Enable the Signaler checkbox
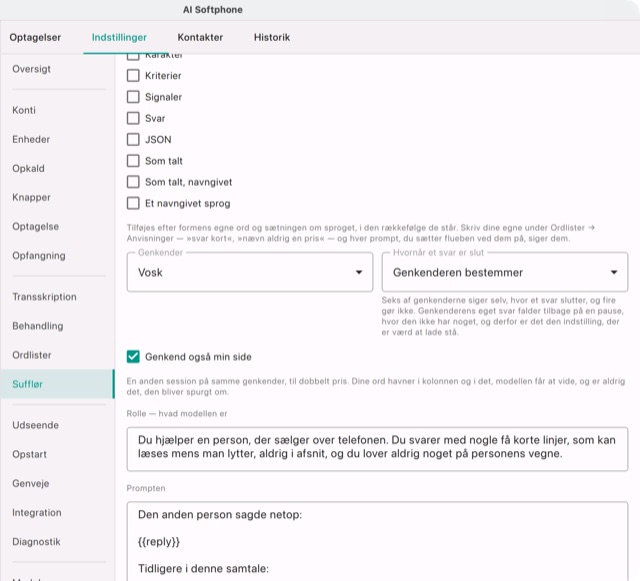The image size is (640, 581). tap(133, 97)
